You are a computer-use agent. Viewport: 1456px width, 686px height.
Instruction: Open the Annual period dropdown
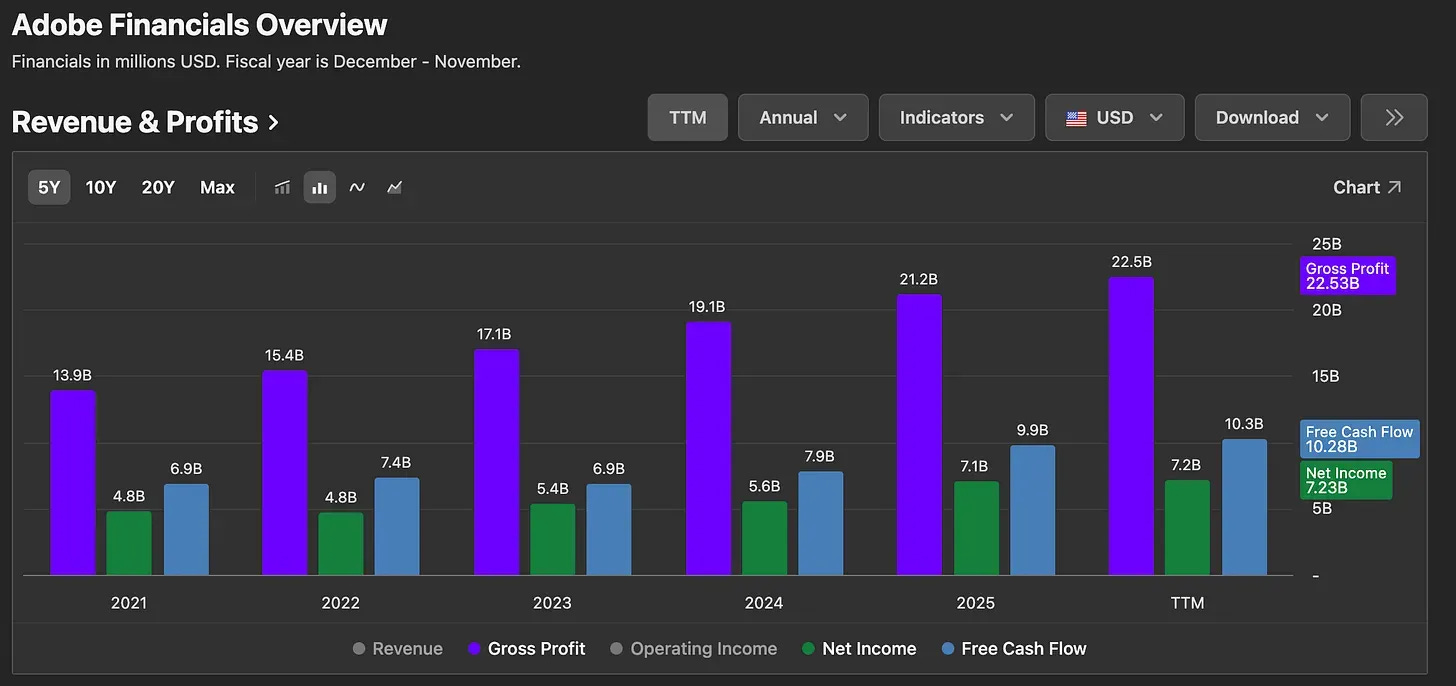803,117
